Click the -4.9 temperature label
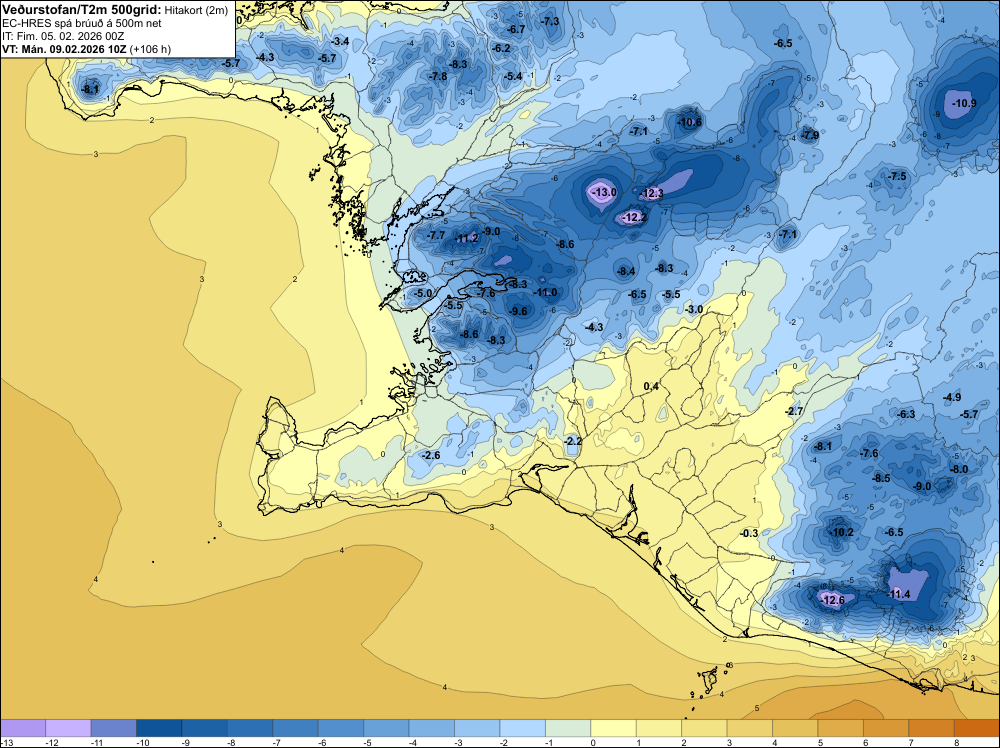Screen dimensions: 1000x748 pyautogui.click(x=952, y=397)
